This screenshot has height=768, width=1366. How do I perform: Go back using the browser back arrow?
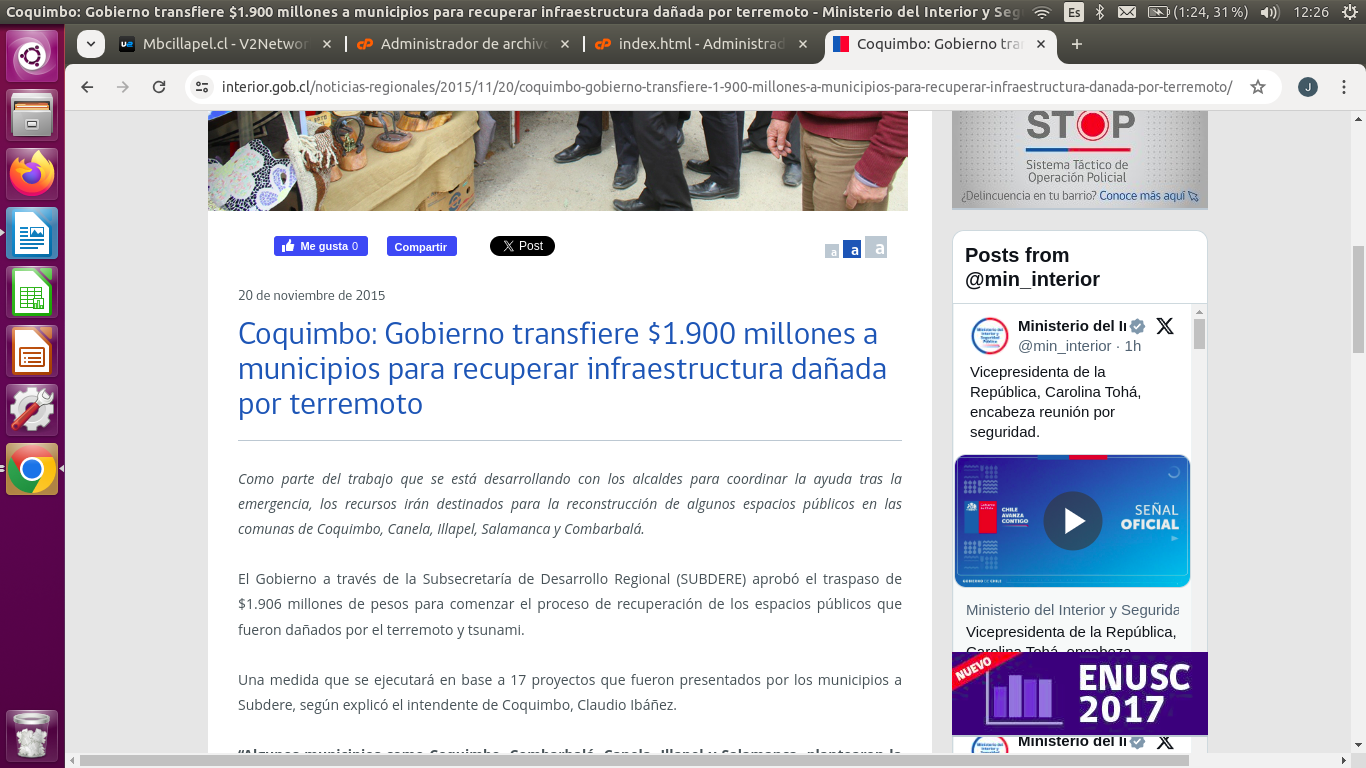point(87,87)
